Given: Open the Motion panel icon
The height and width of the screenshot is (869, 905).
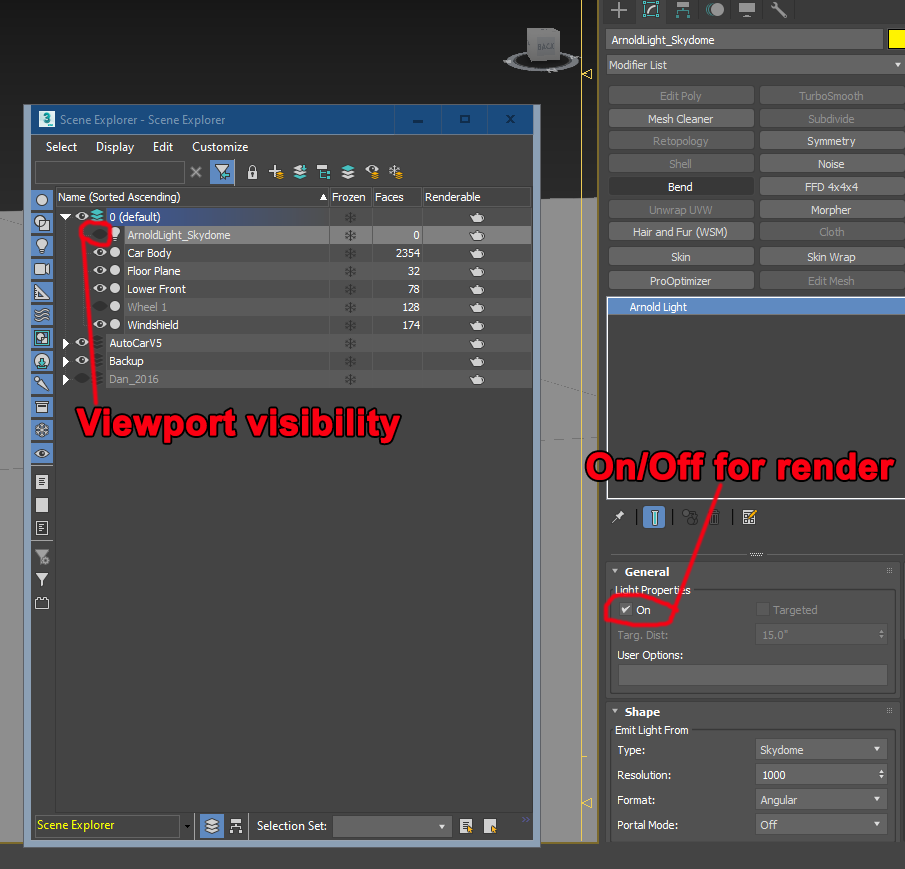Looking at the screenshot, I should click(715, 10).
